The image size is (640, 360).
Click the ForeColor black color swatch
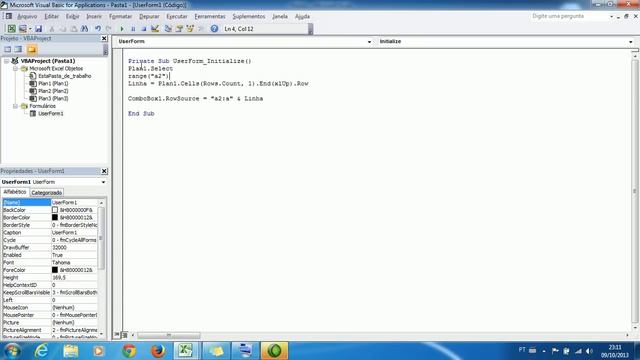(x=55, y=270)
